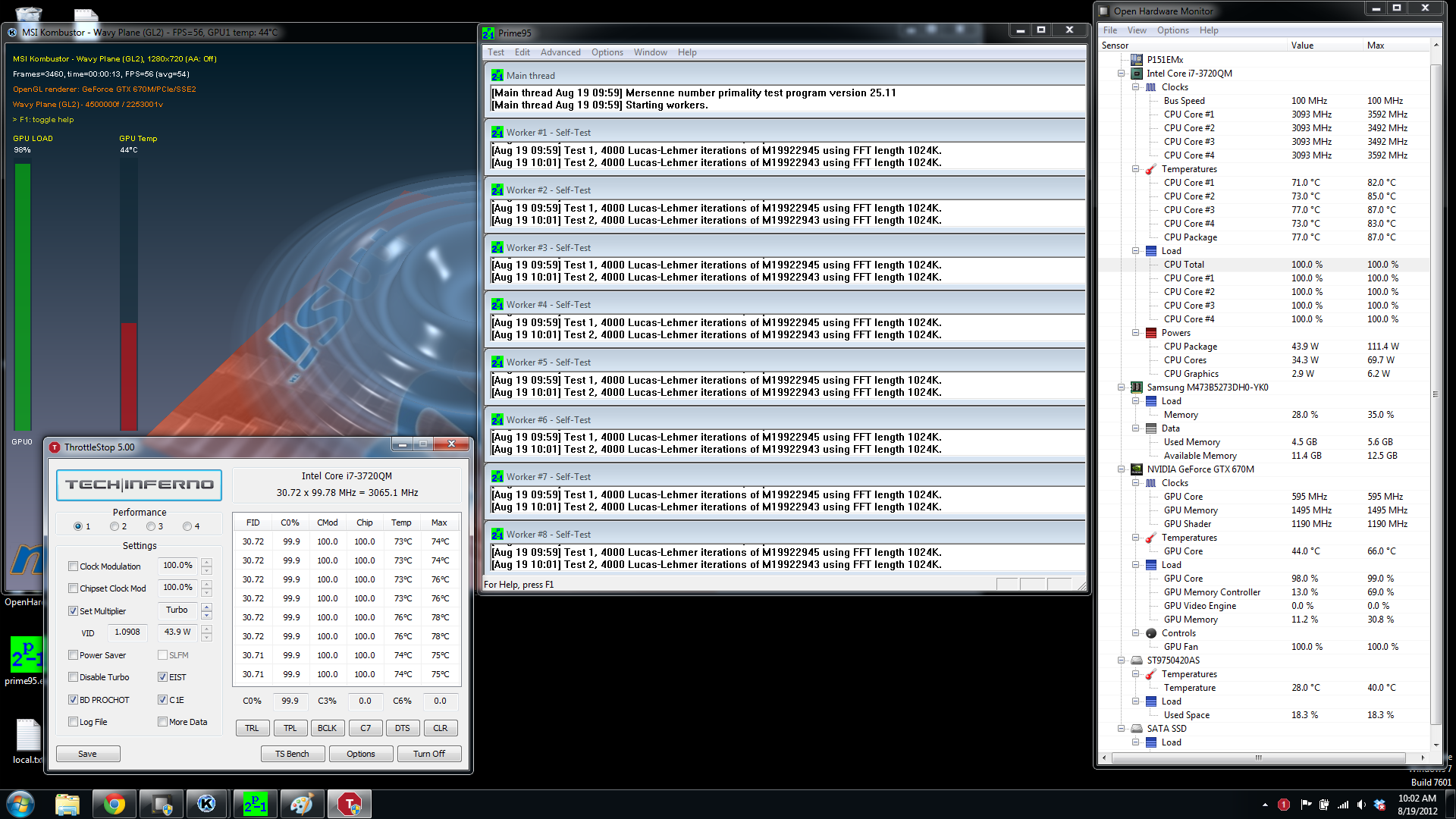1456x819 pixels.
Task: Click the Hardware Monitor vertical scrollbar
Action: [x=1435, y=394]
